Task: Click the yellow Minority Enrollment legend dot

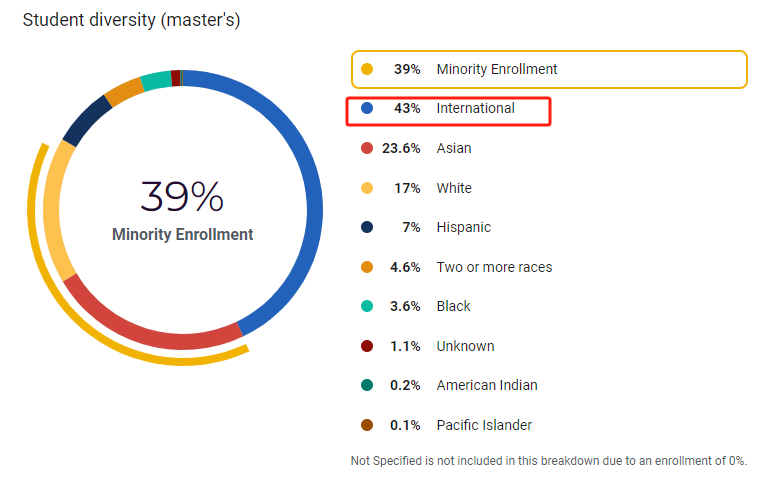Action: (x=367, y=69)
